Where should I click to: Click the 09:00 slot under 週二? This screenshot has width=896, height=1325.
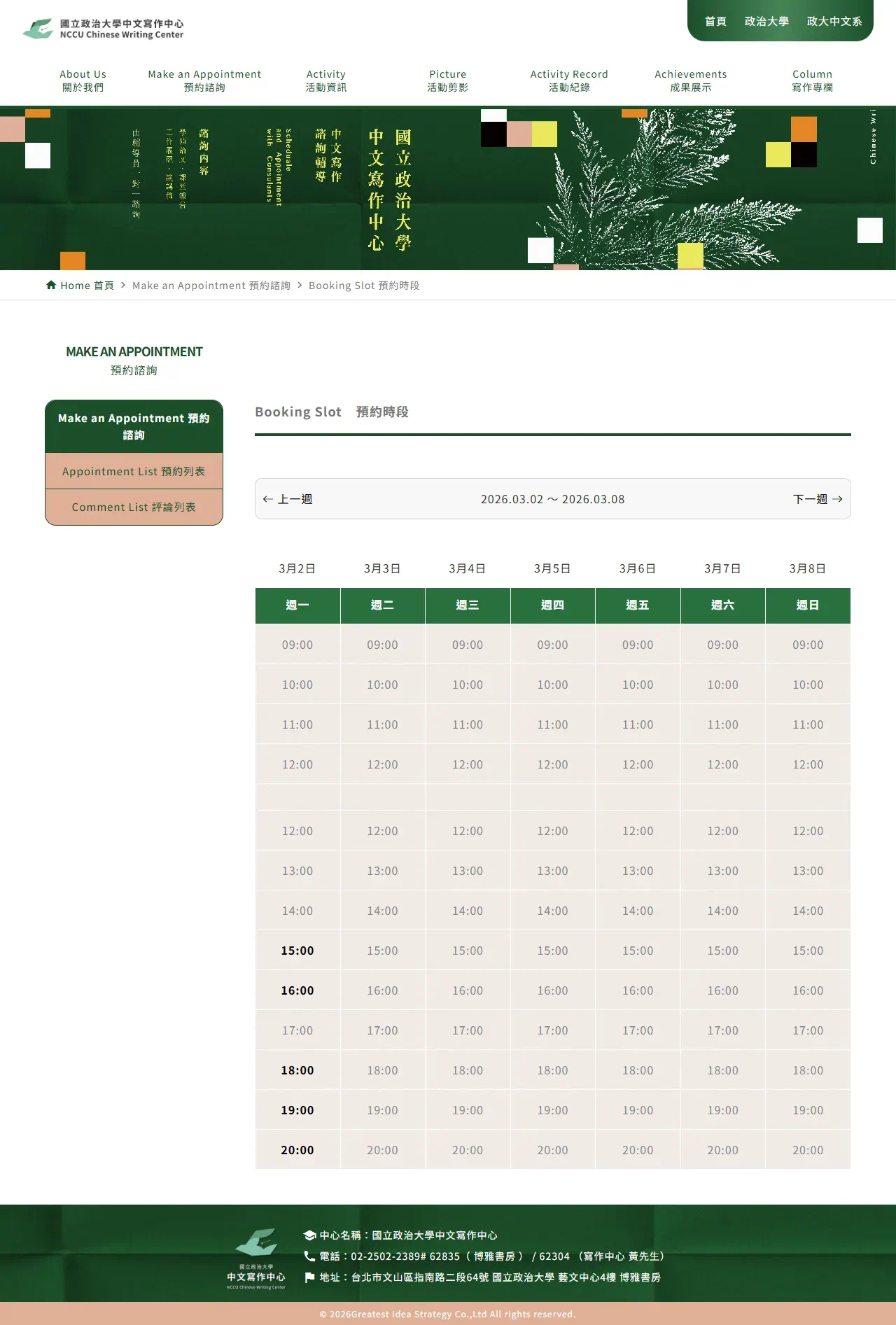pyautogui.click(x=382, y=645)
